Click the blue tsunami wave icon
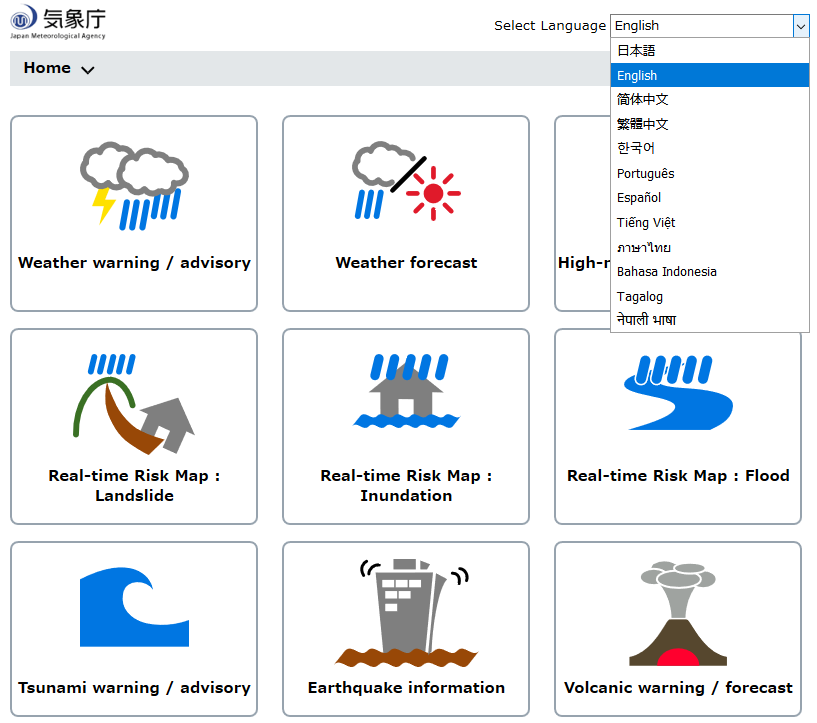Viewport: 817px width, 723px height. tap(134, 607)
